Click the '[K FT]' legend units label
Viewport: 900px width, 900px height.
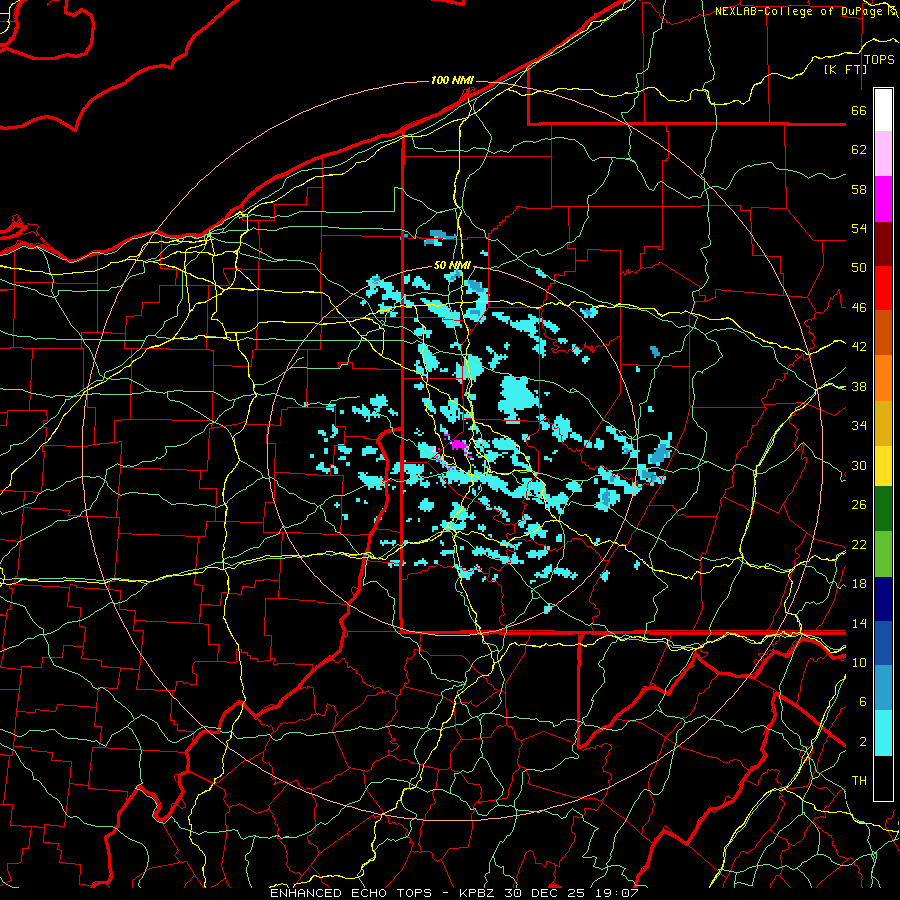(845, 69)
